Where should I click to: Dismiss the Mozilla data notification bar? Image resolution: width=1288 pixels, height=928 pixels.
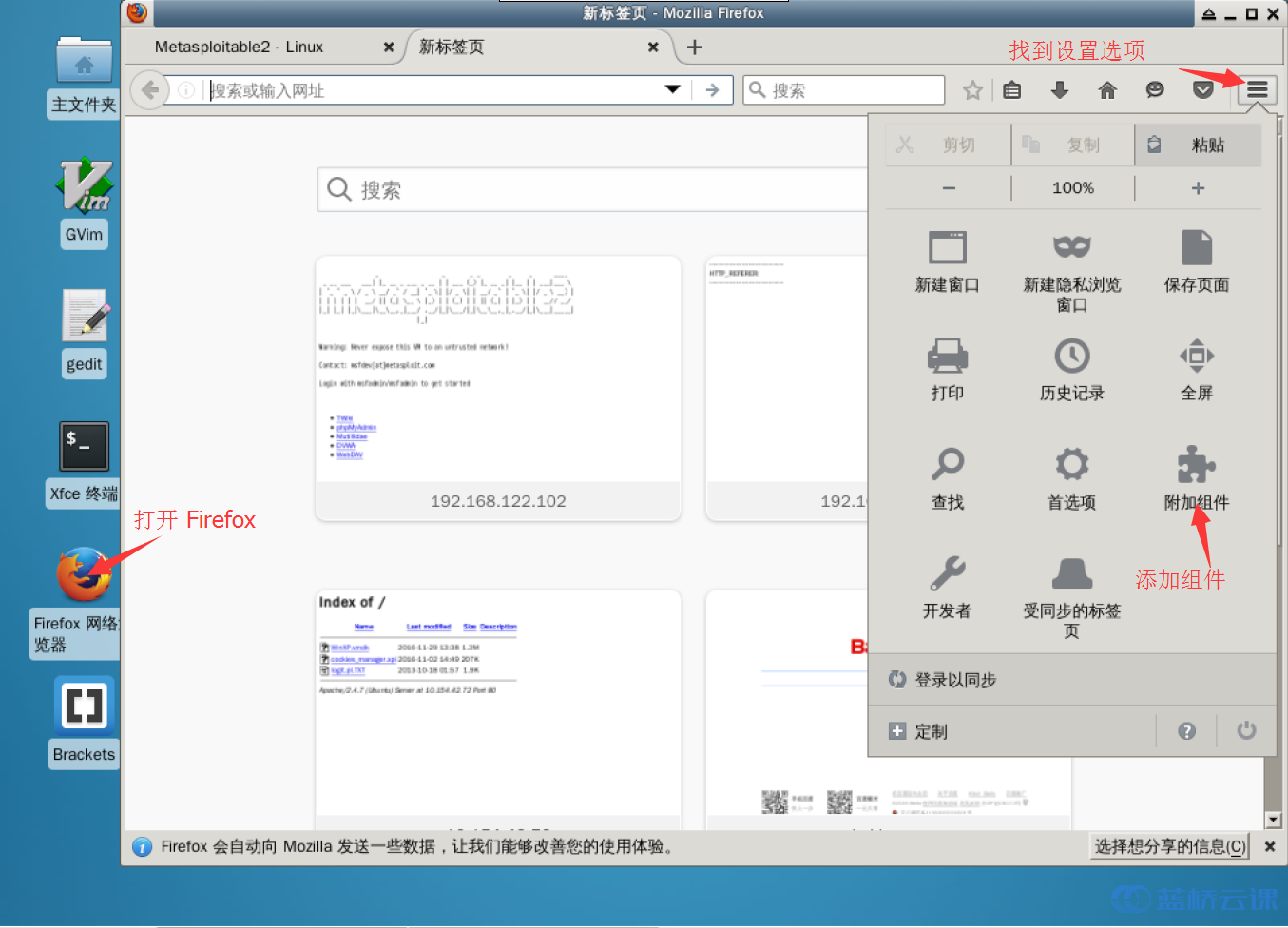point(1270,846)
